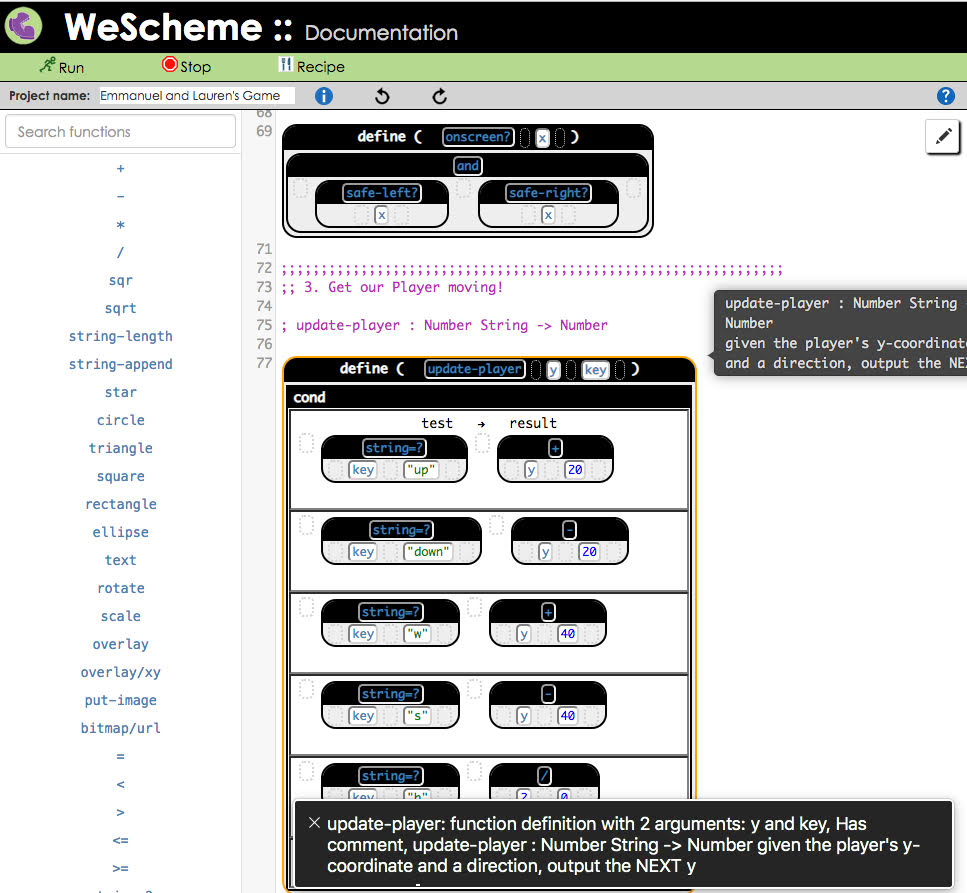Click the Project name input field
This screenshot has height=893, width=967.
tap(196, 96)
